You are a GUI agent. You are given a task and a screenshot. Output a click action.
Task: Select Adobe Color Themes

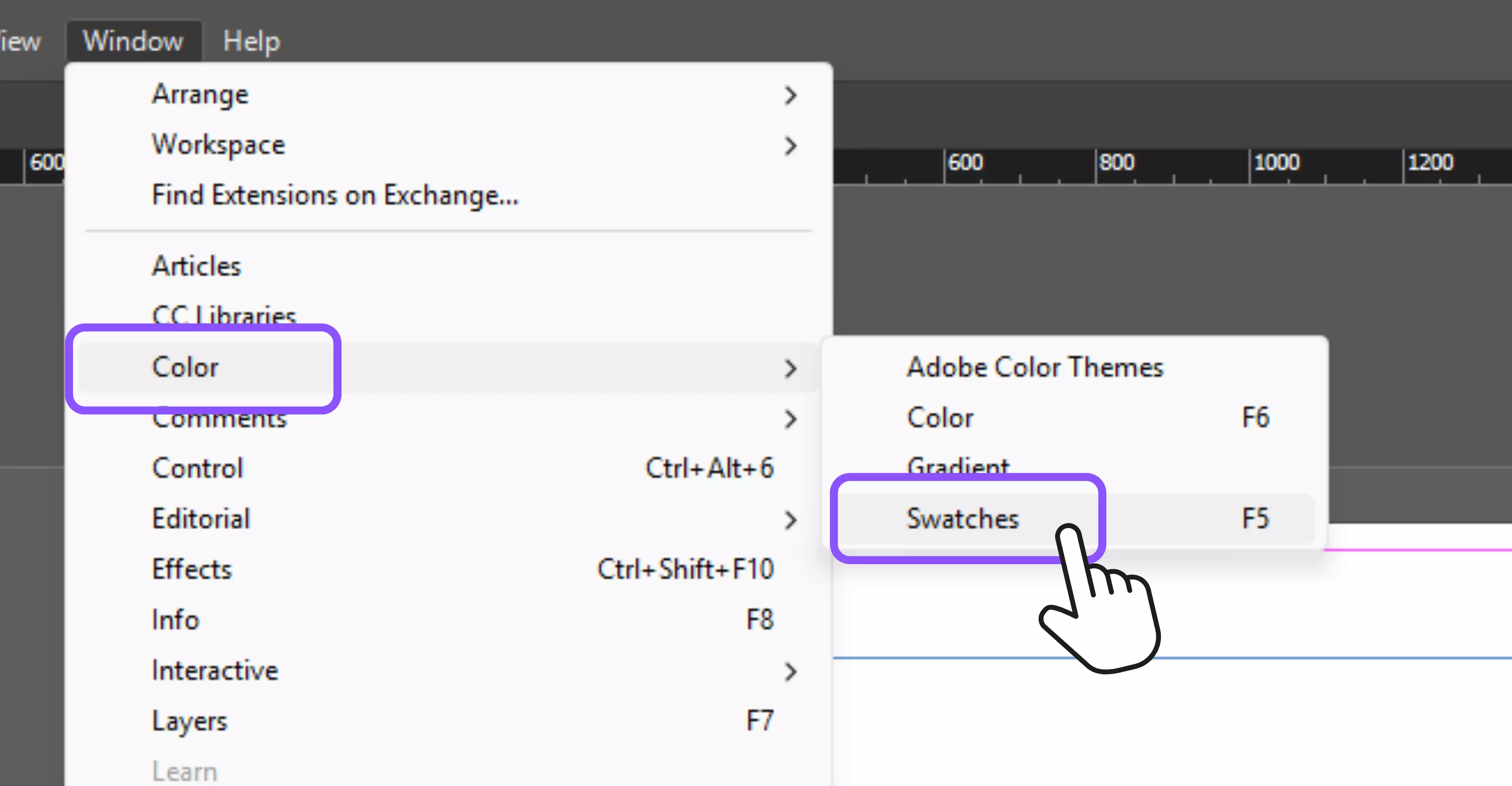click(x=1035, y=367)
